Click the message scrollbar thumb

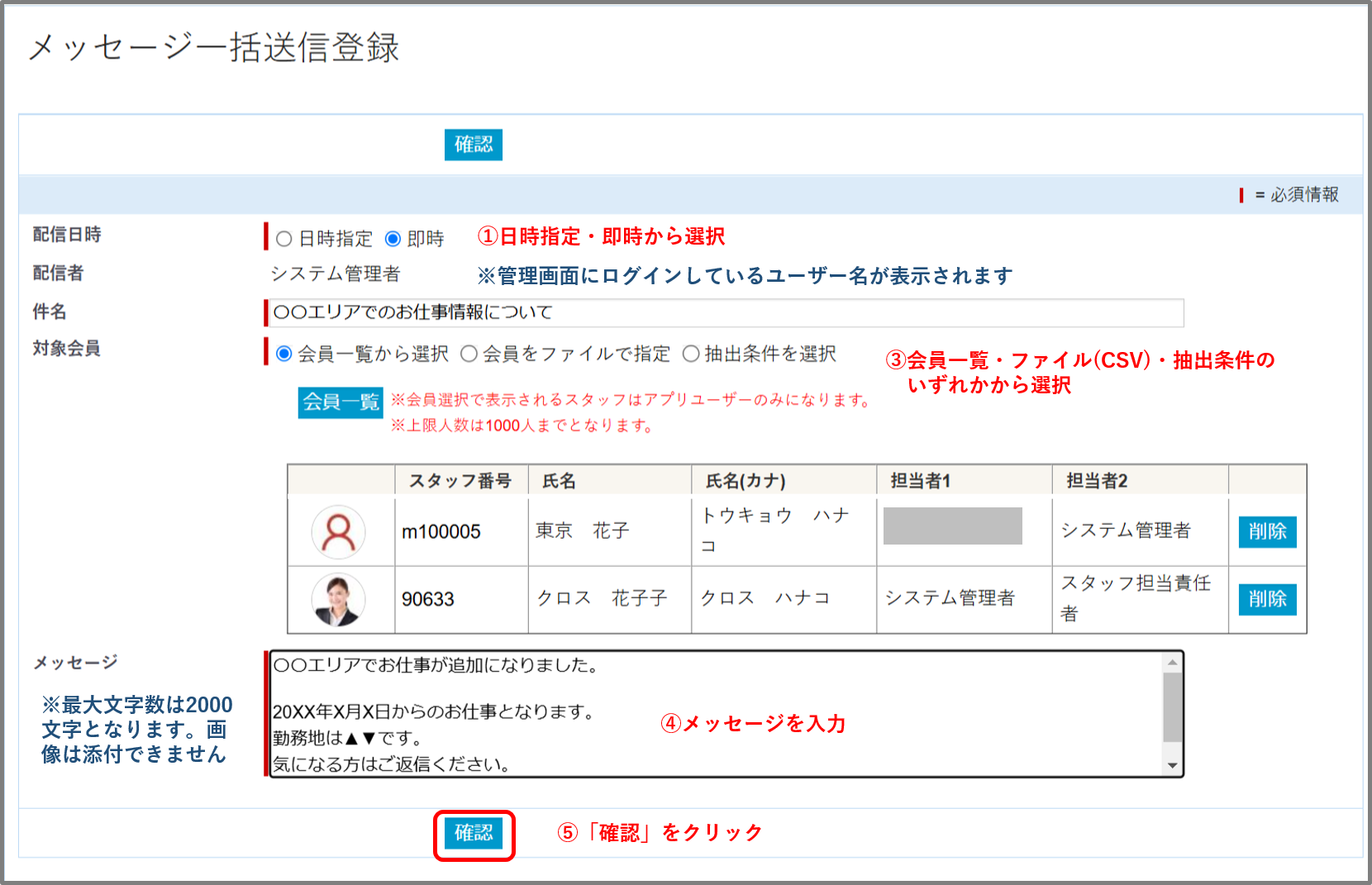pos(1172,707)
